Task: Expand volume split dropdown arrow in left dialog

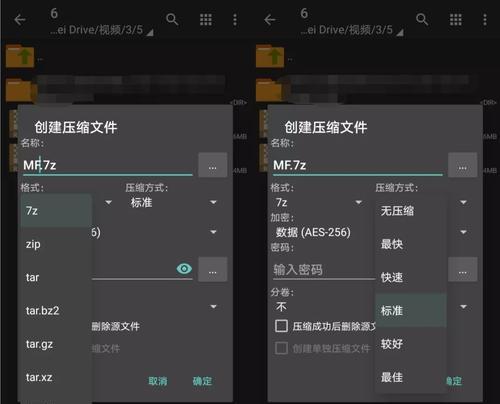Action: tap(213, 307)
